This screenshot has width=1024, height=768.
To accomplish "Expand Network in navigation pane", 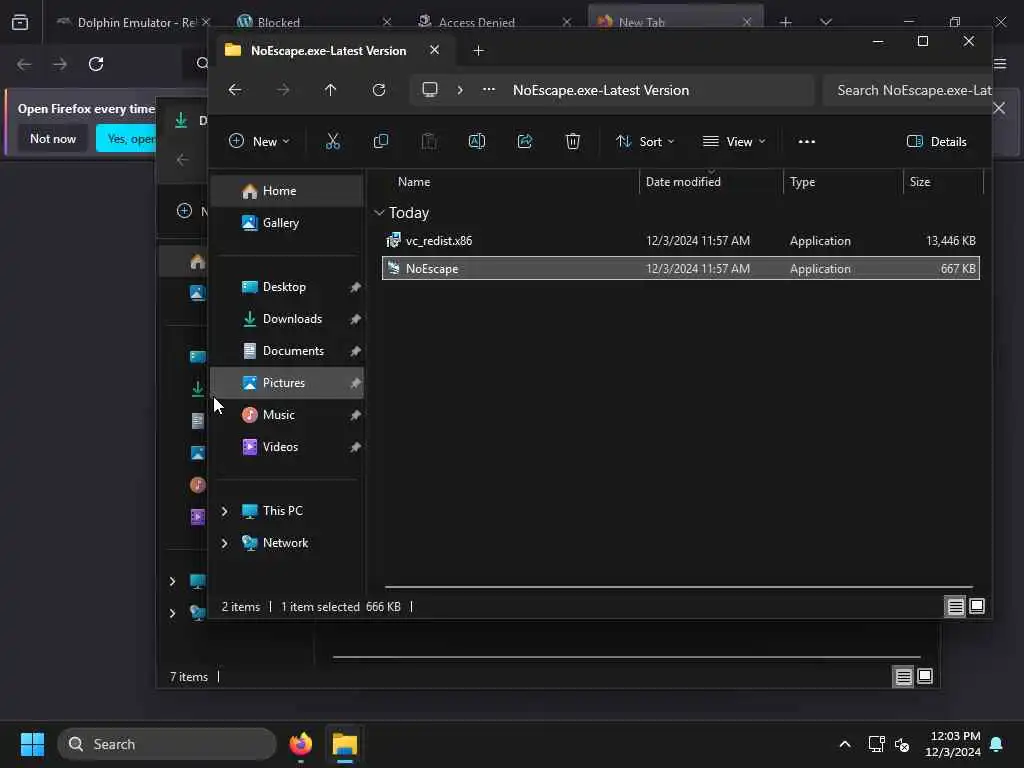I will [x=225, y=543].
